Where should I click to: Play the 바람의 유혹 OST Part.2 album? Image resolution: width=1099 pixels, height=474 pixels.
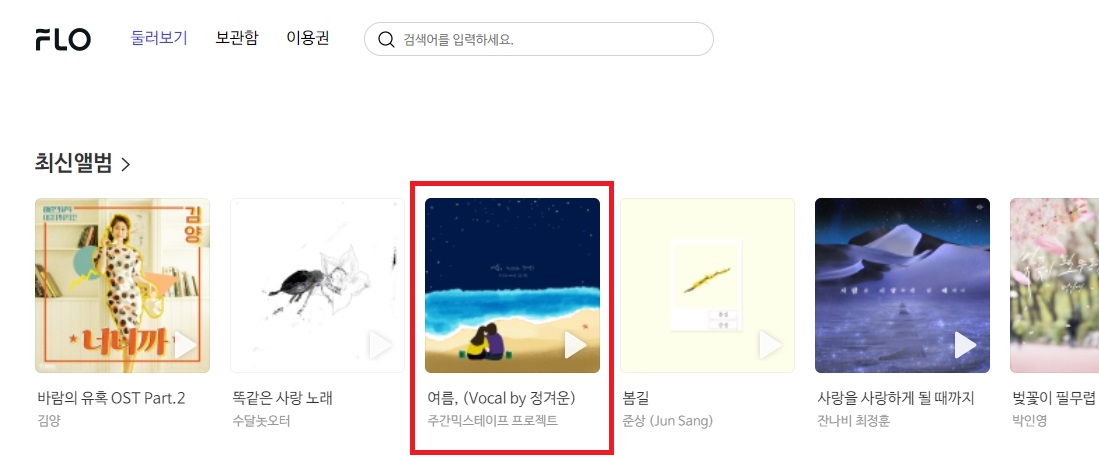[x=186, y=345]
